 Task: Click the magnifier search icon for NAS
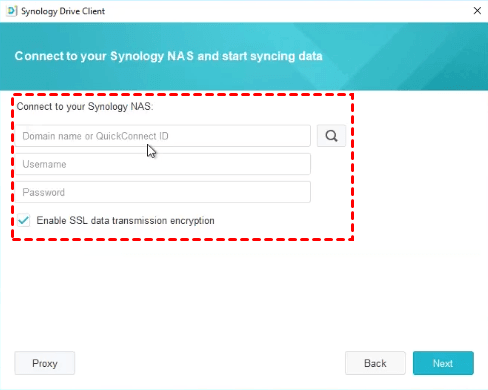[331, 136]
